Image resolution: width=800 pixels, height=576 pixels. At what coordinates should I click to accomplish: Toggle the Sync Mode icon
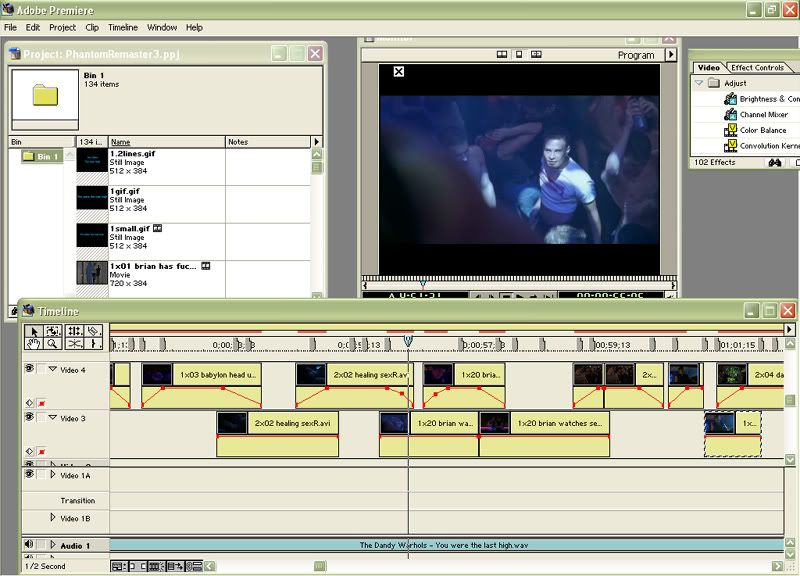click(x=194, y=566)
